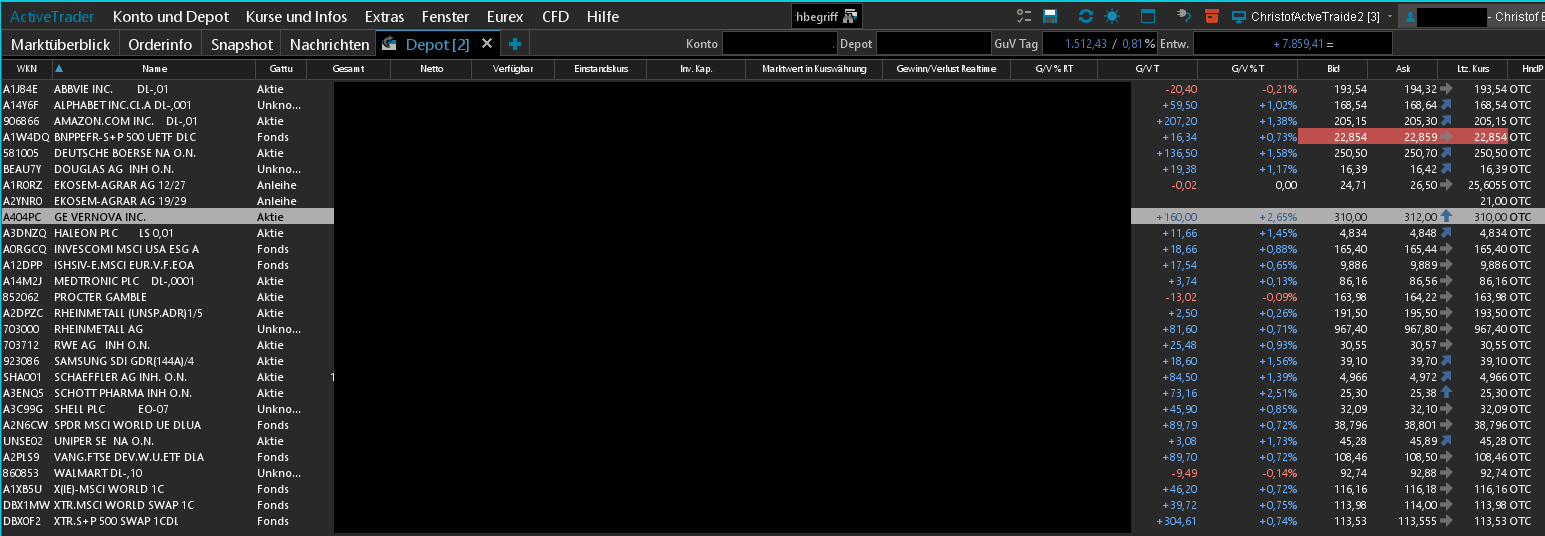
Task: Open the red archive box icon
Action: [1212, 16]
